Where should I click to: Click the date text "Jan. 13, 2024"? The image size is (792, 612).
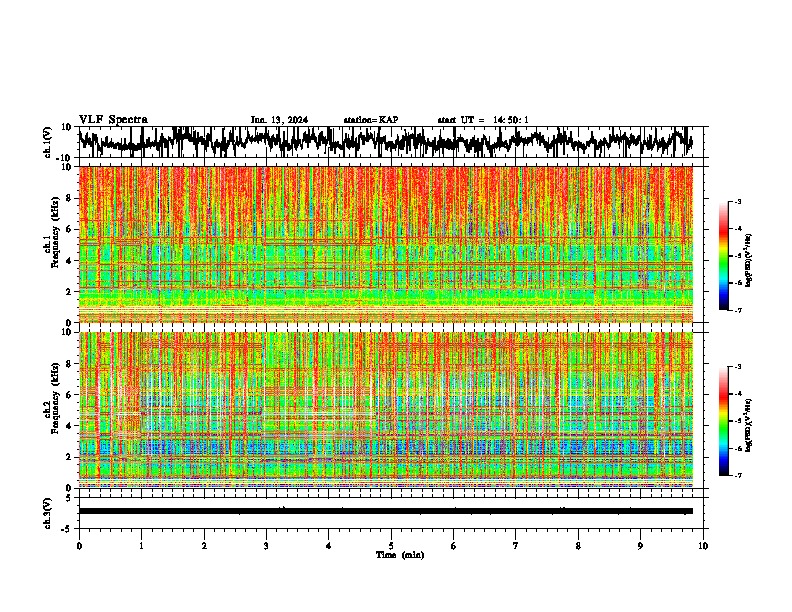click(x=279, y=120)
